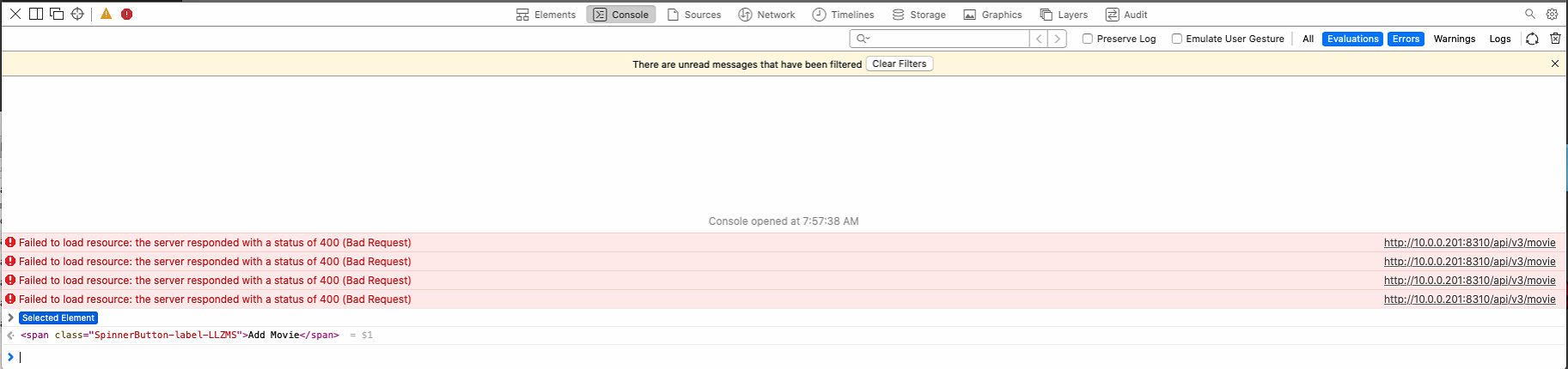Viewport: 1568px width, 369px height.
Task: Open the filter search options dropdown
Action: coord(863,39)
